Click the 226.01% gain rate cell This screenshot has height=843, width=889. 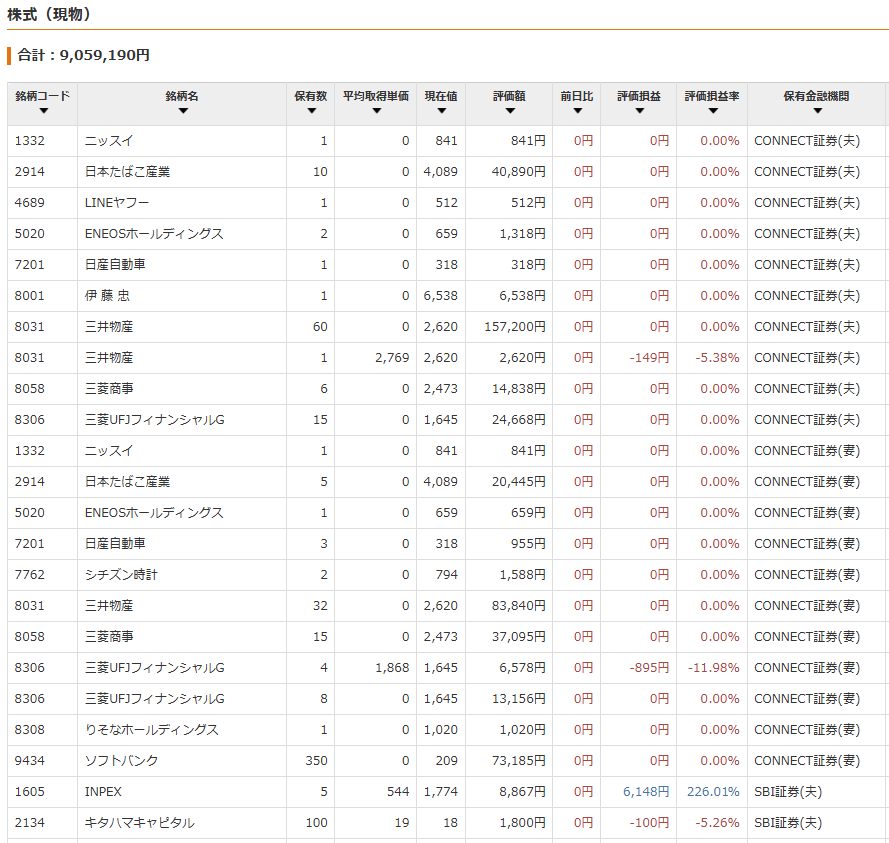coord(712,792)
